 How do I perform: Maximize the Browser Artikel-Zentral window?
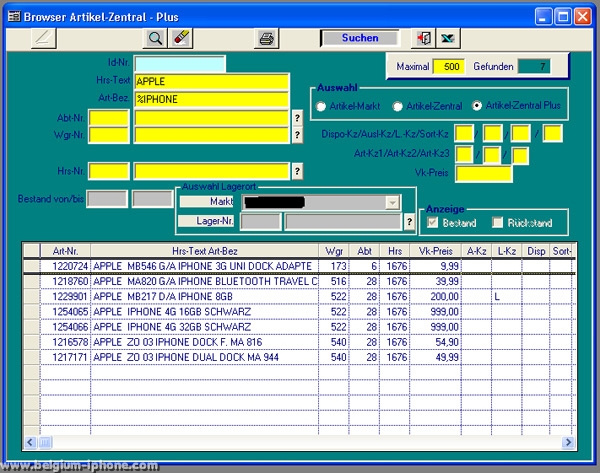(563, 16)
